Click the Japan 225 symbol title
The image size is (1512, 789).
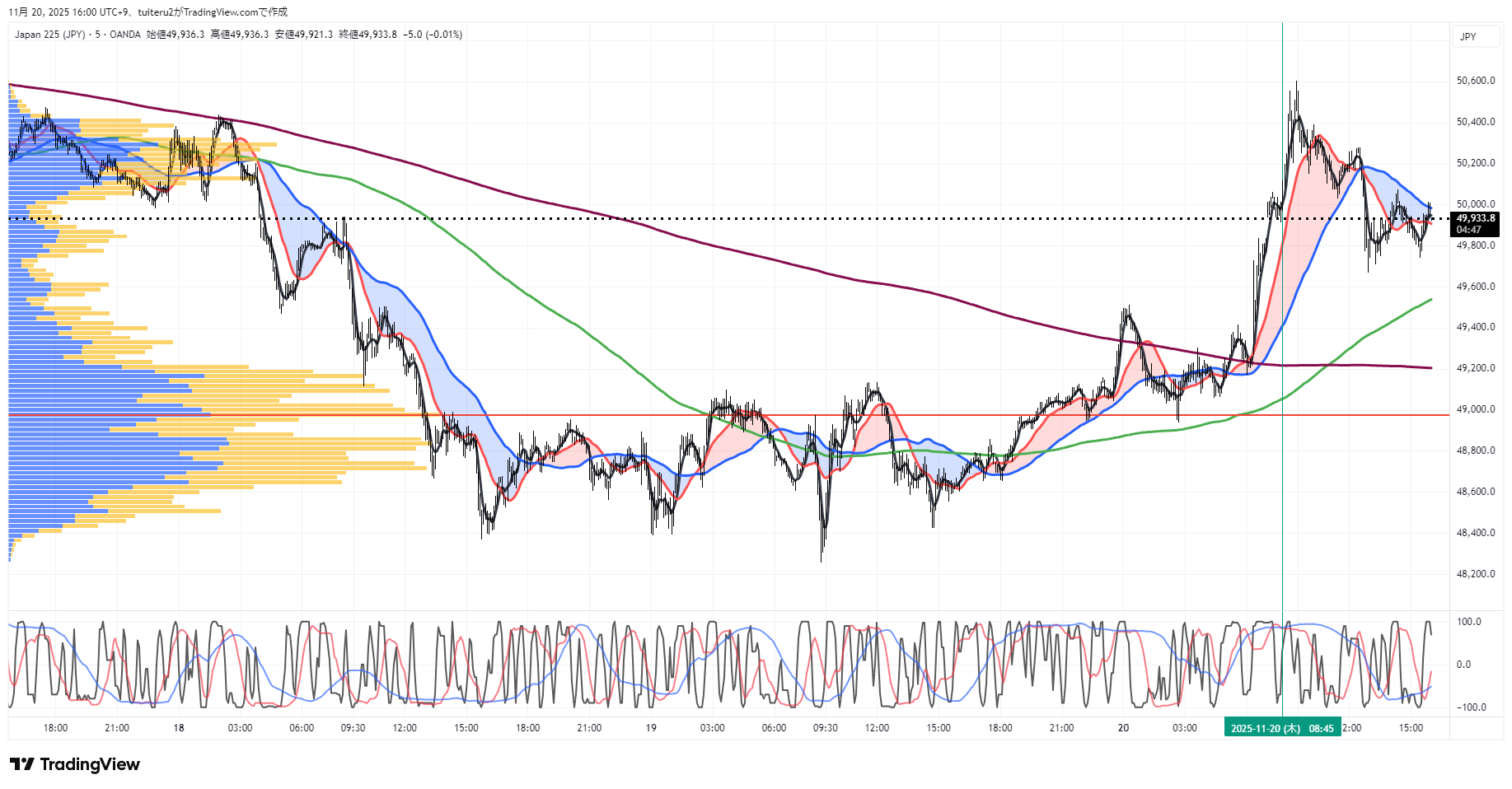click(49, 35)
